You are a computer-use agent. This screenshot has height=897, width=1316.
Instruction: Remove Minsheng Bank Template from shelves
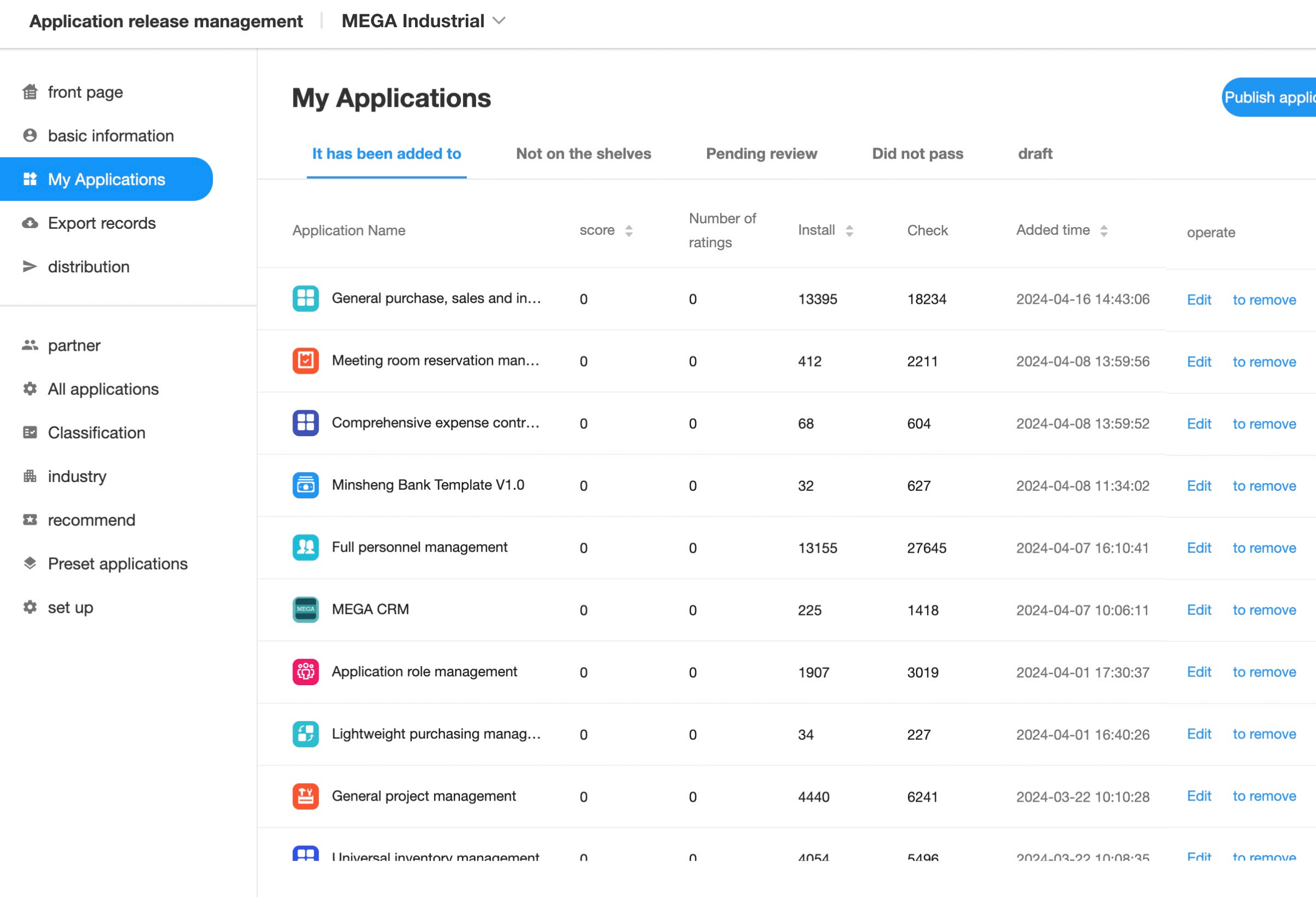(x=1264, y=486)
